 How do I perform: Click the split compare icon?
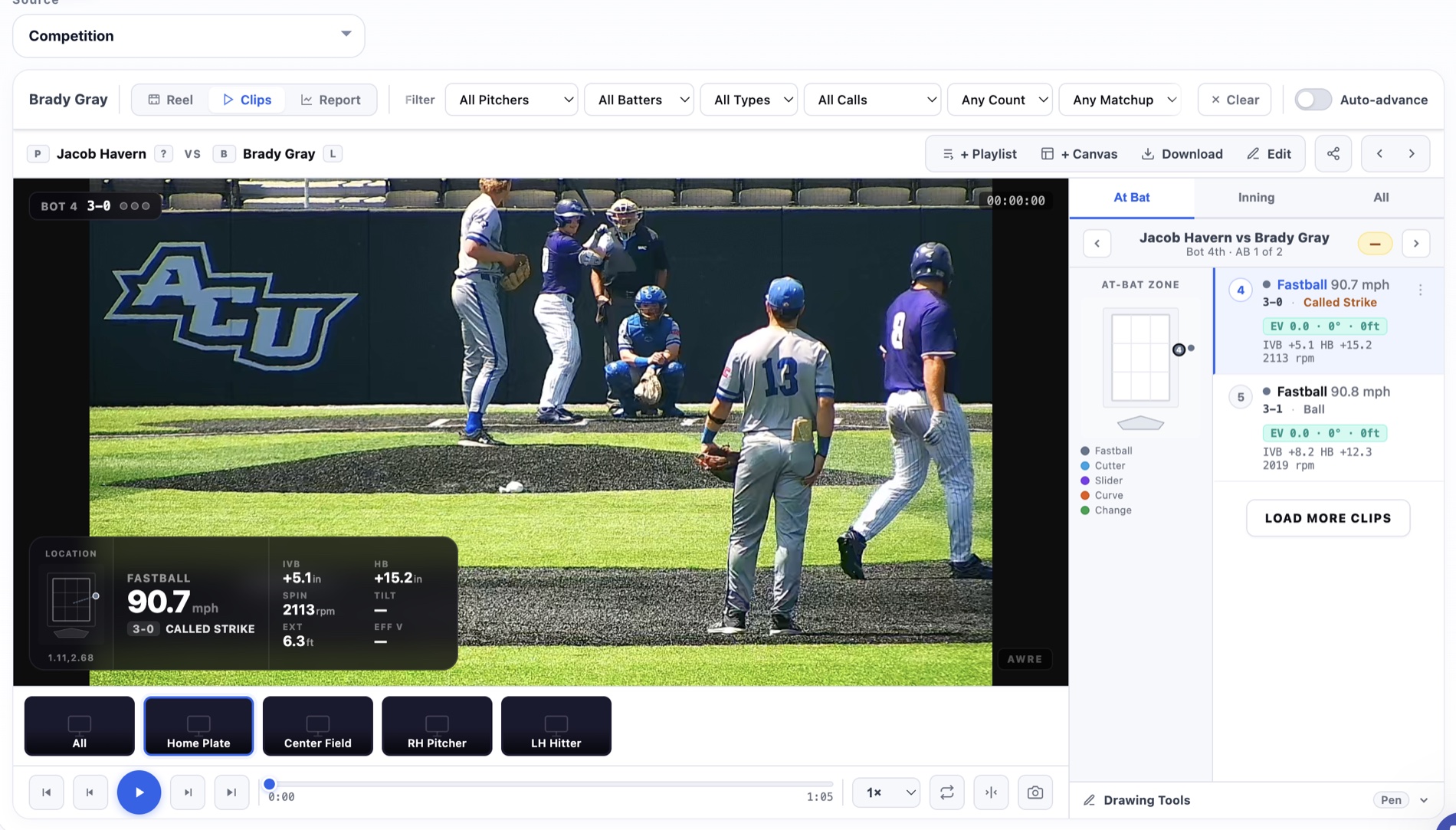point(991,792)
